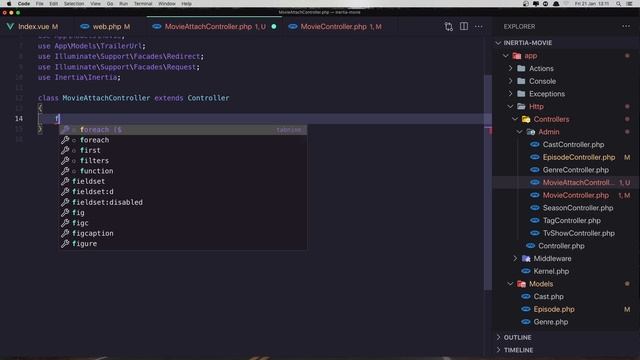Open Controller.php in the explorer
Viewport: 640px width, 360px height.
pyautogui.click(x=561, y=246)
